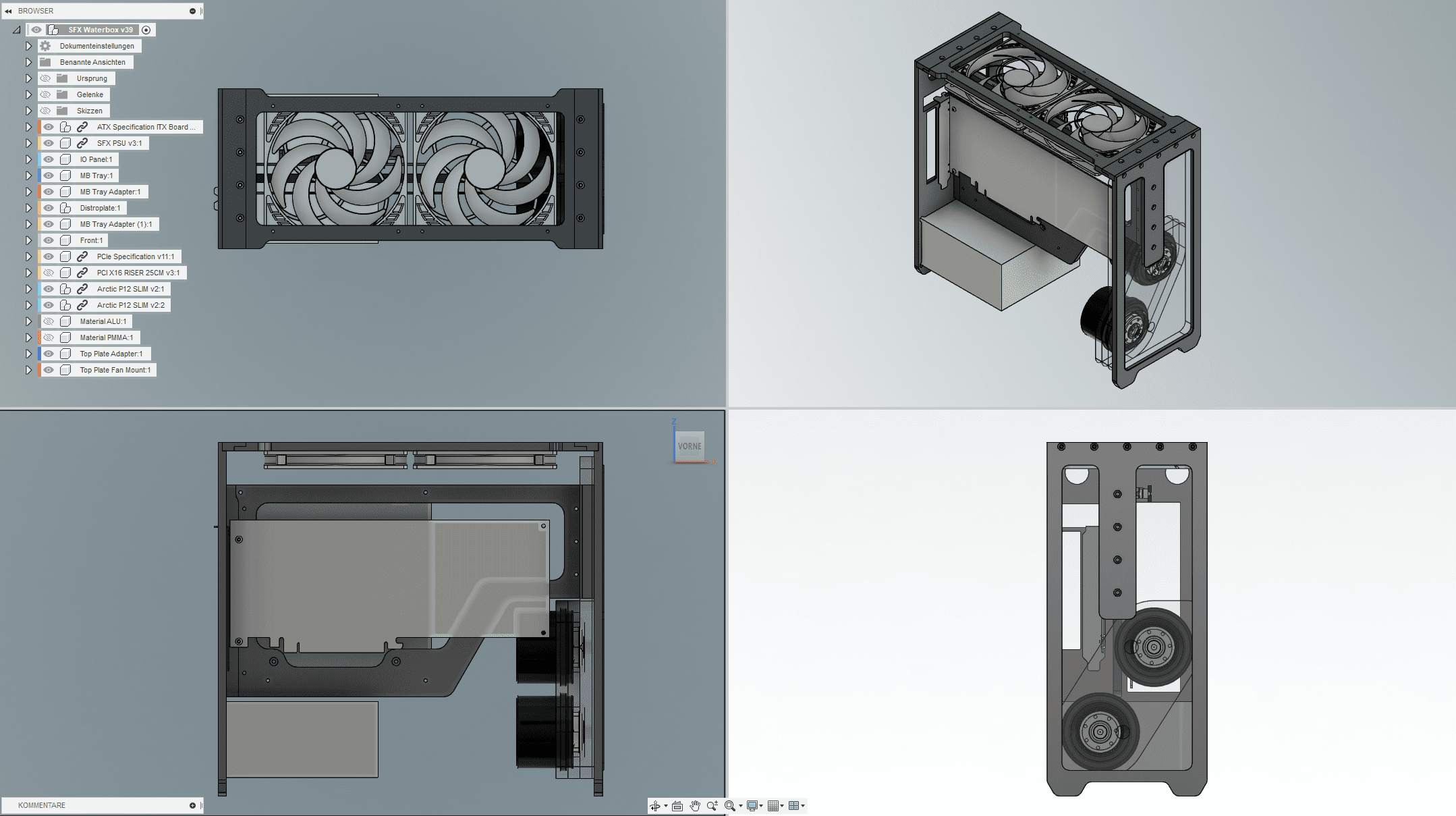Image resolution: width=1456 pixels, height=816 pixels.
Task: Expand the Distroplate:1 node
Action: pos(28,208)
